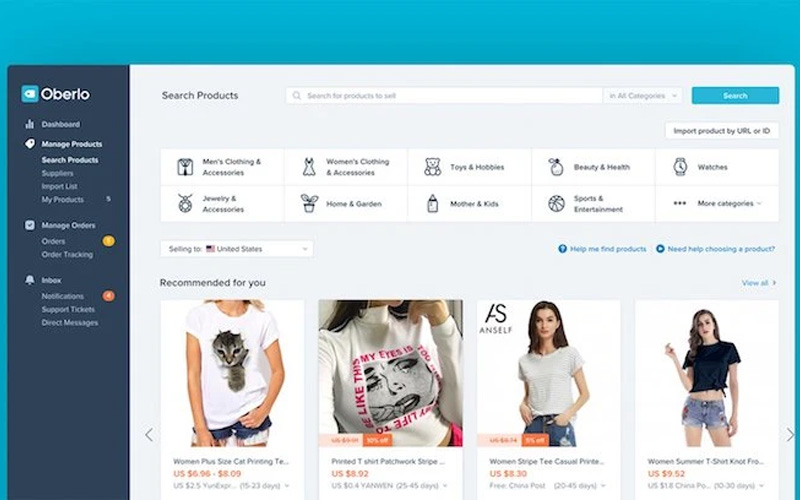This screenshot has width=800, height=500.
Task: Open Inbox bell icon
Action: pos(30,280)
